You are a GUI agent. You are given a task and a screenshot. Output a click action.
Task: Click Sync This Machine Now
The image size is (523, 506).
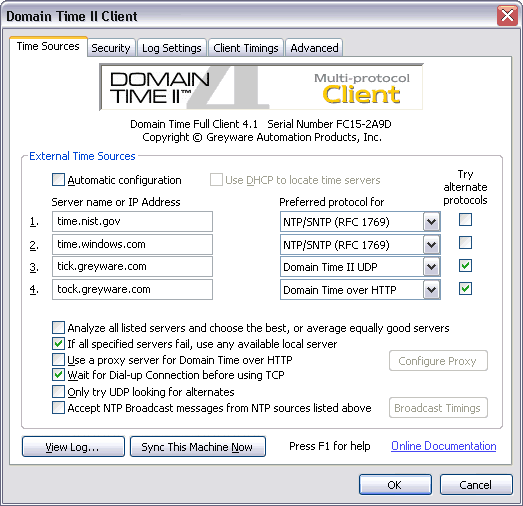click(197, 447)
